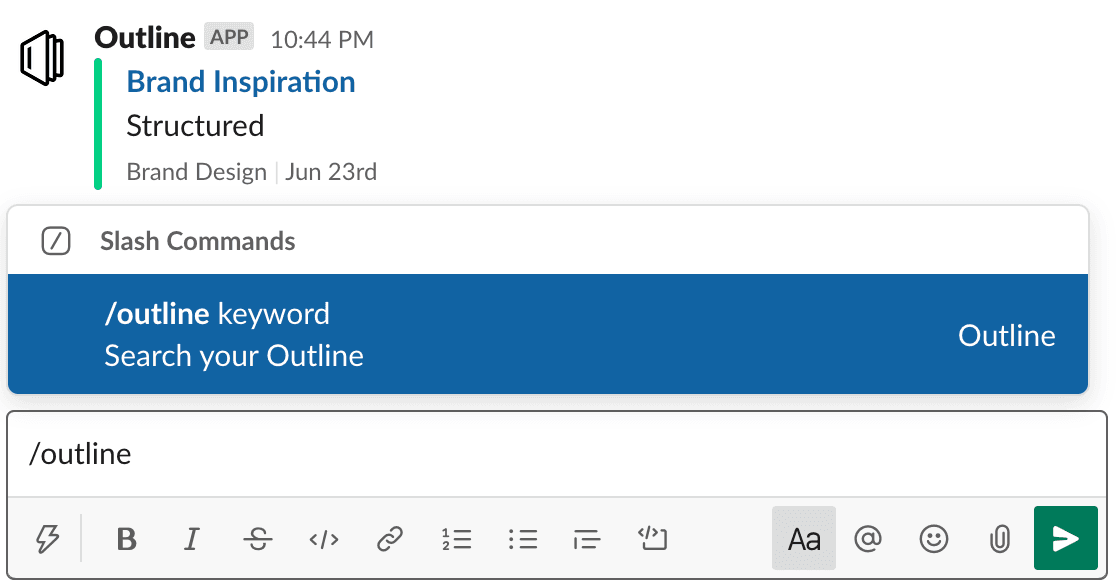The width and height of the screenshot is (1116, 588).
Task: Click the Outline app avatar
Action: pos(42,59)
